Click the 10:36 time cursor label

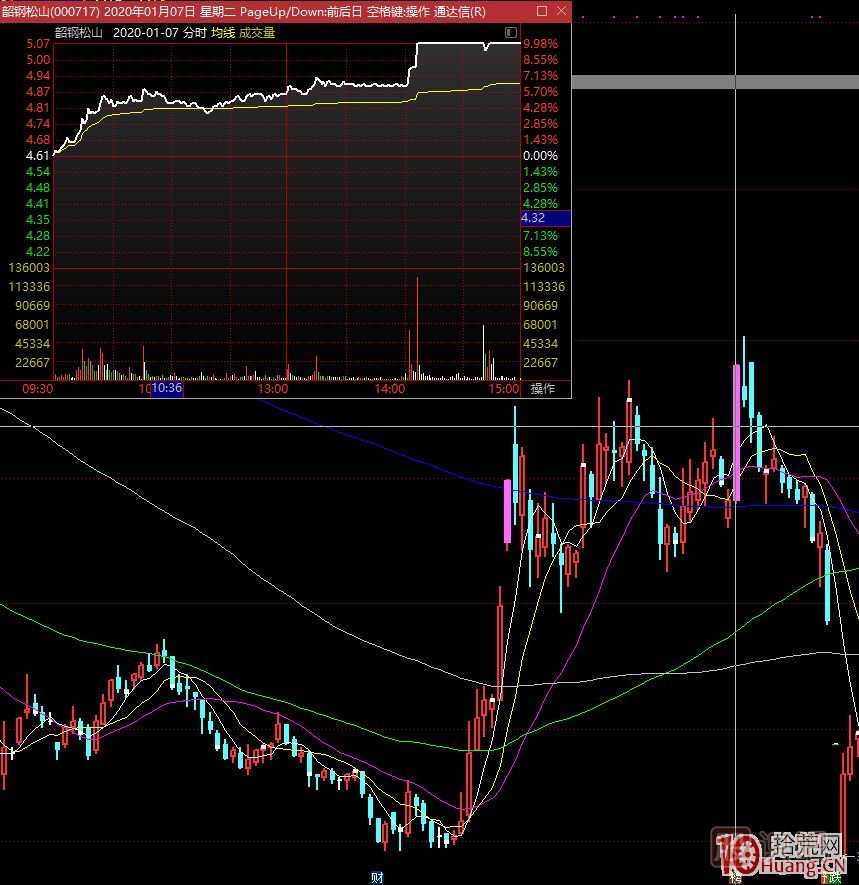167,389
